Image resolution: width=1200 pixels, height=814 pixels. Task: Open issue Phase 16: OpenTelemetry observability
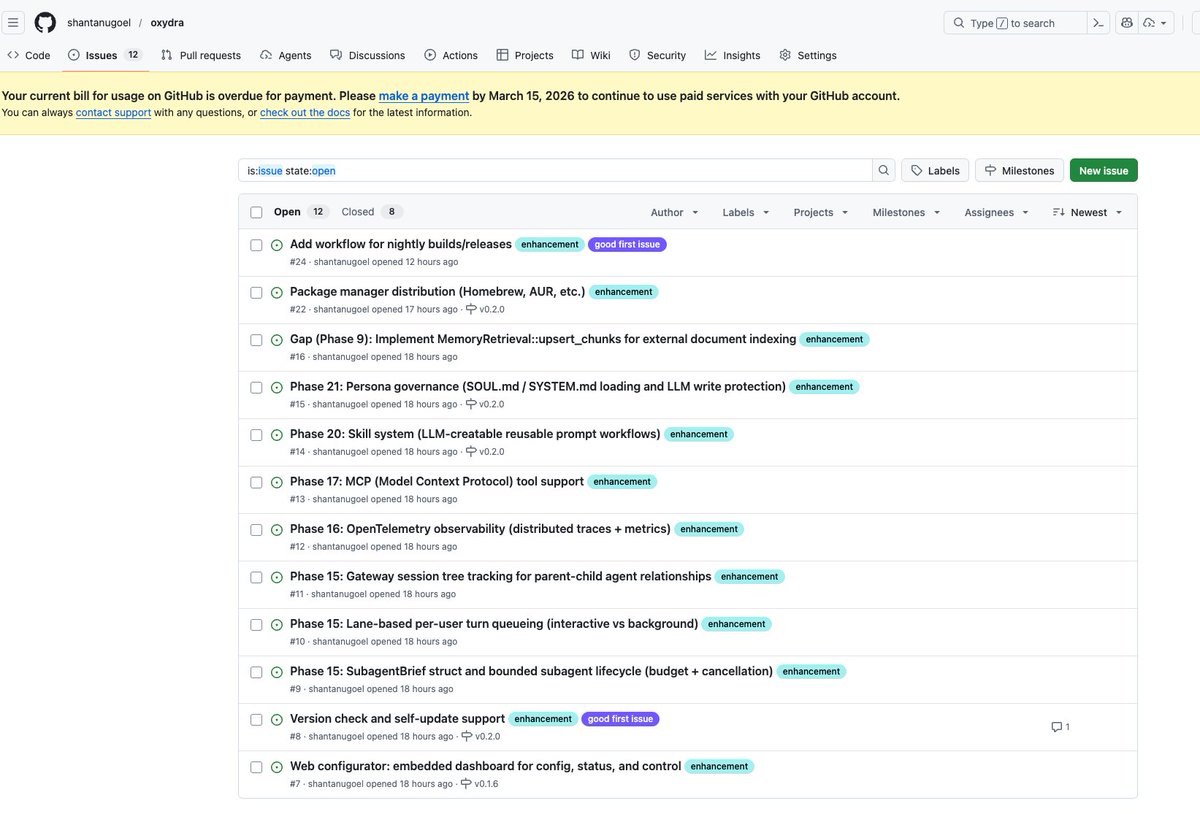[x=480, y=529]
